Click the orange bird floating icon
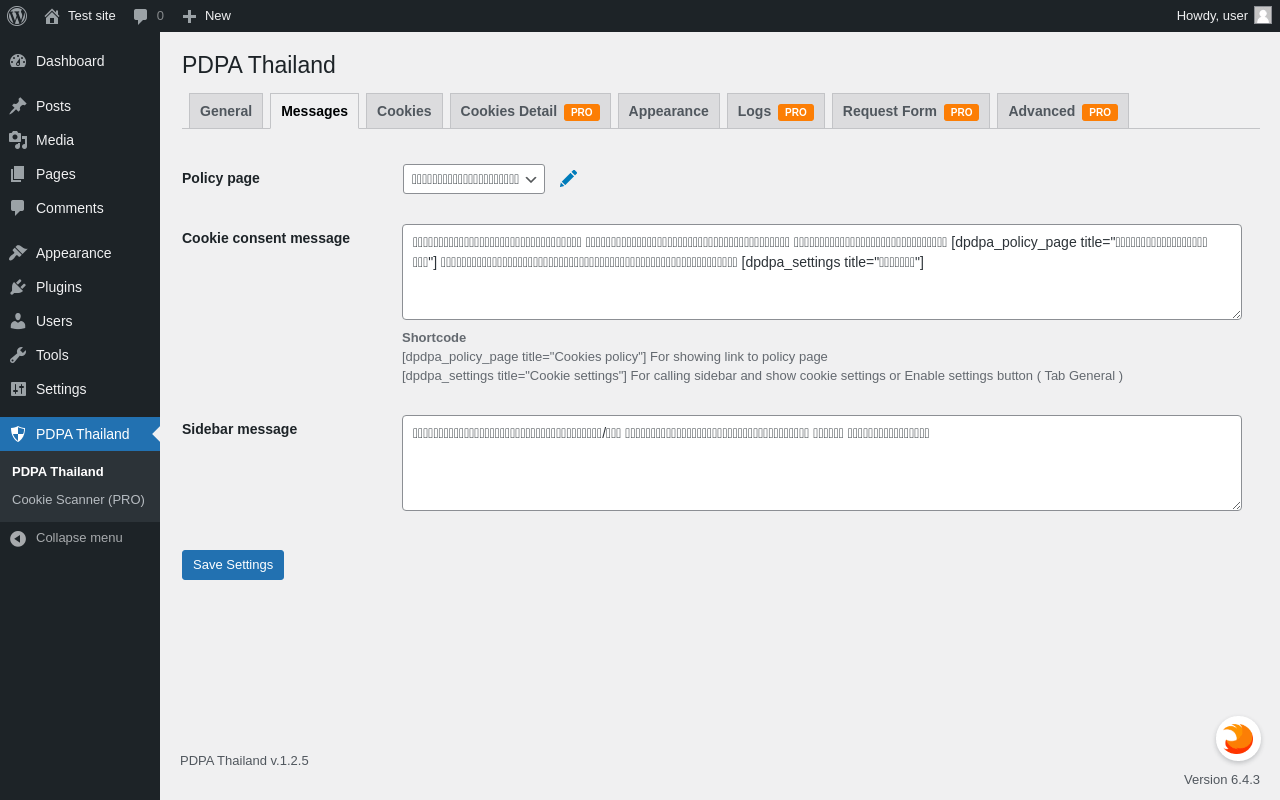Screen dimensions: 1280x800 [x=1238, y=739]
